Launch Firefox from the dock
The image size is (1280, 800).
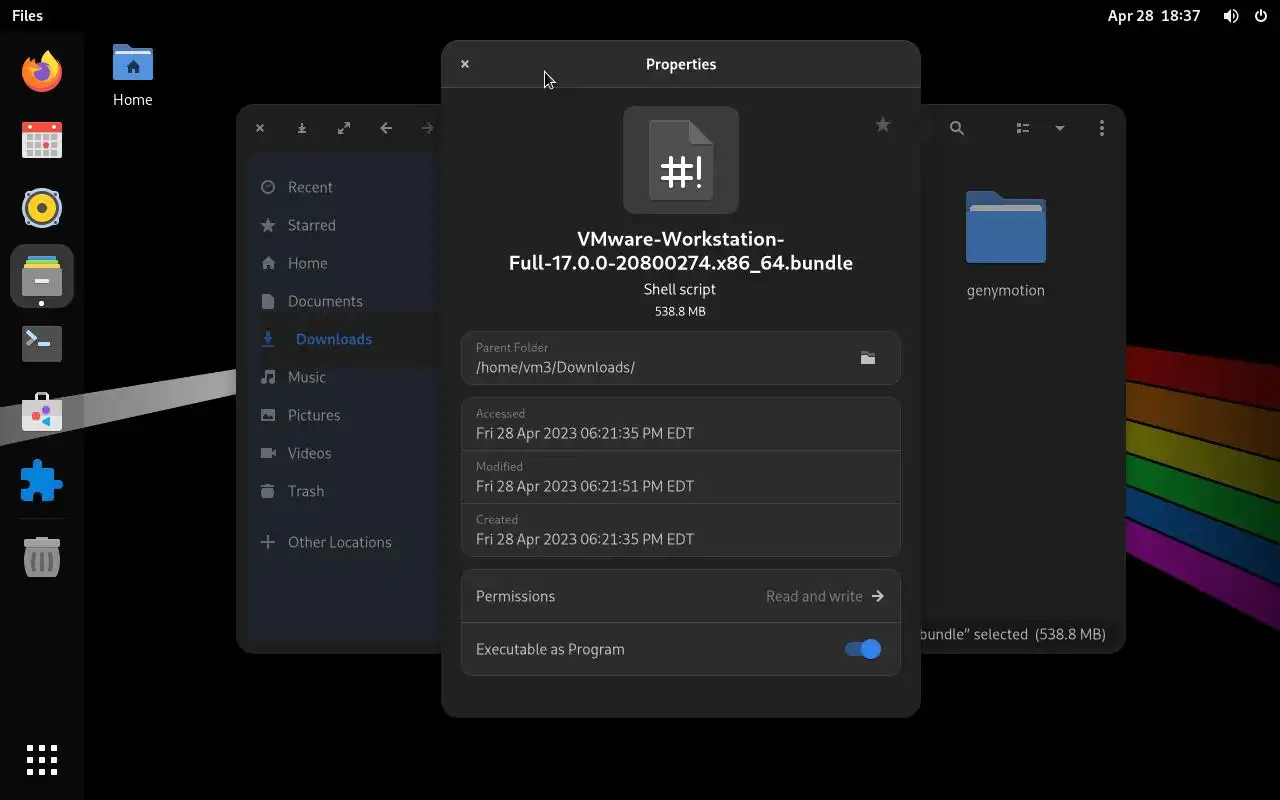coord(42,72)
